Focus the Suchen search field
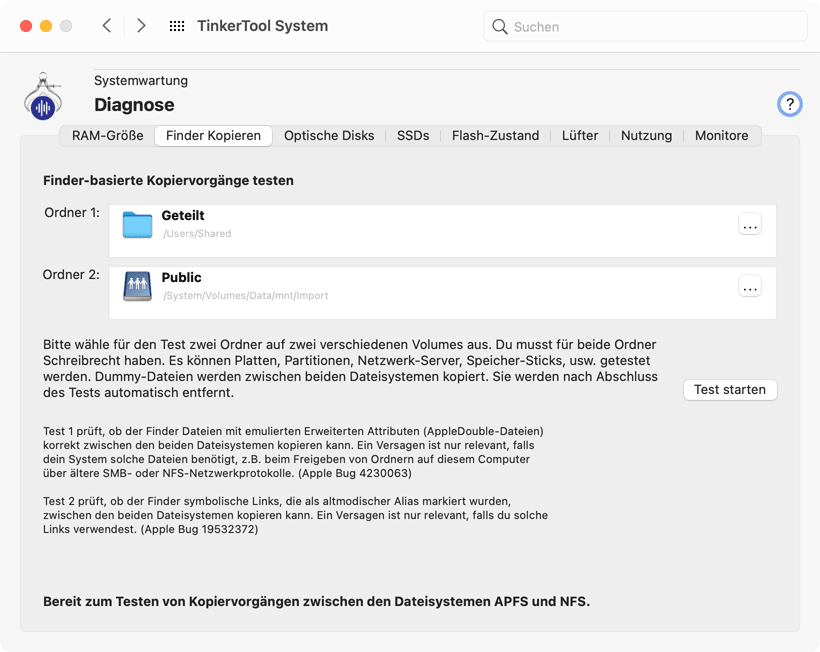 pyautogui.click(x=645, y=27)
